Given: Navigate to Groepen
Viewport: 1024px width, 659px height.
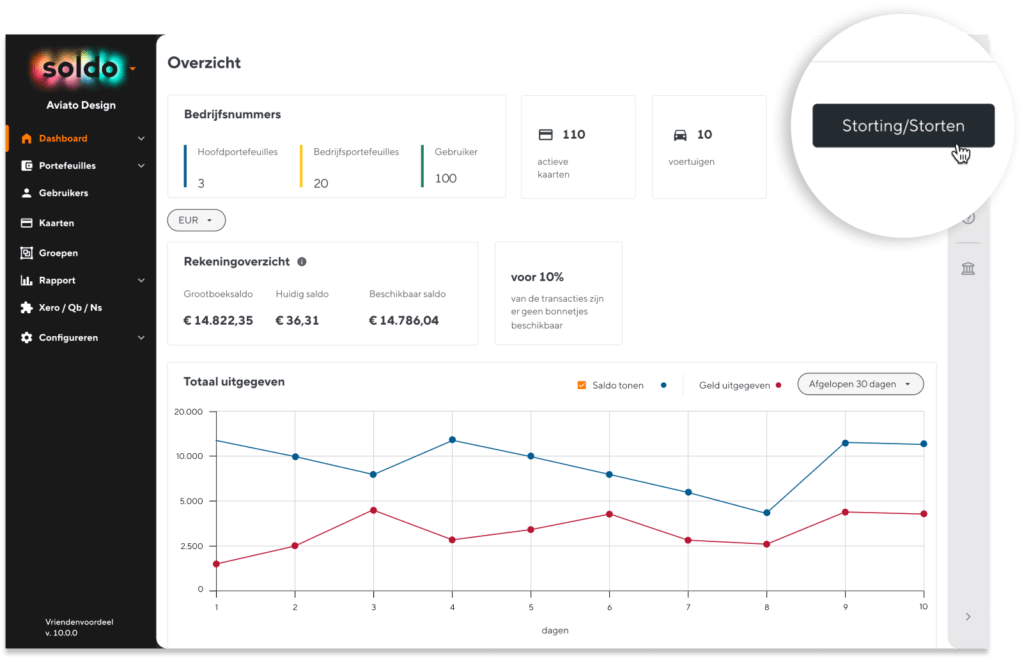Looking at the screenshot, I should [x=58, y=253].
